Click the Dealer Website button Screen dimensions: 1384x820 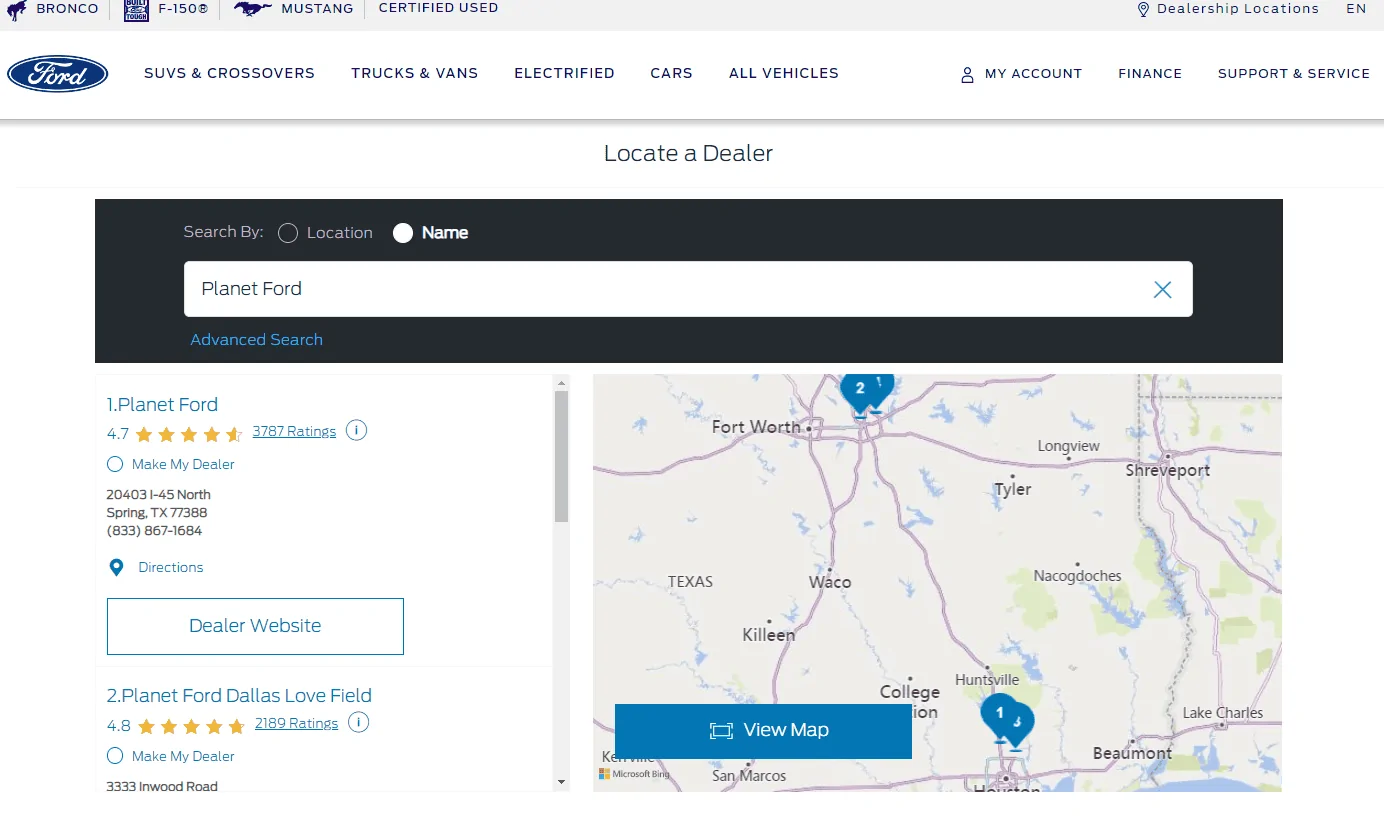coord(255,626)
